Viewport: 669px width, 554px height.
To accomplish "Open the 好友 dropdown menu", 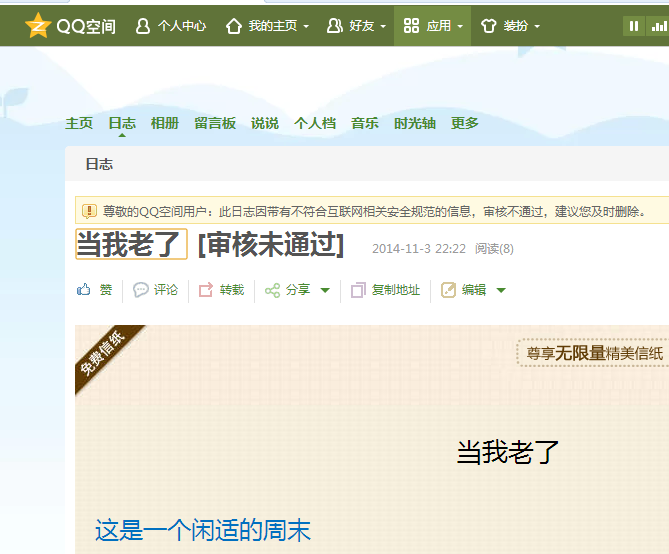I will 351,26.
